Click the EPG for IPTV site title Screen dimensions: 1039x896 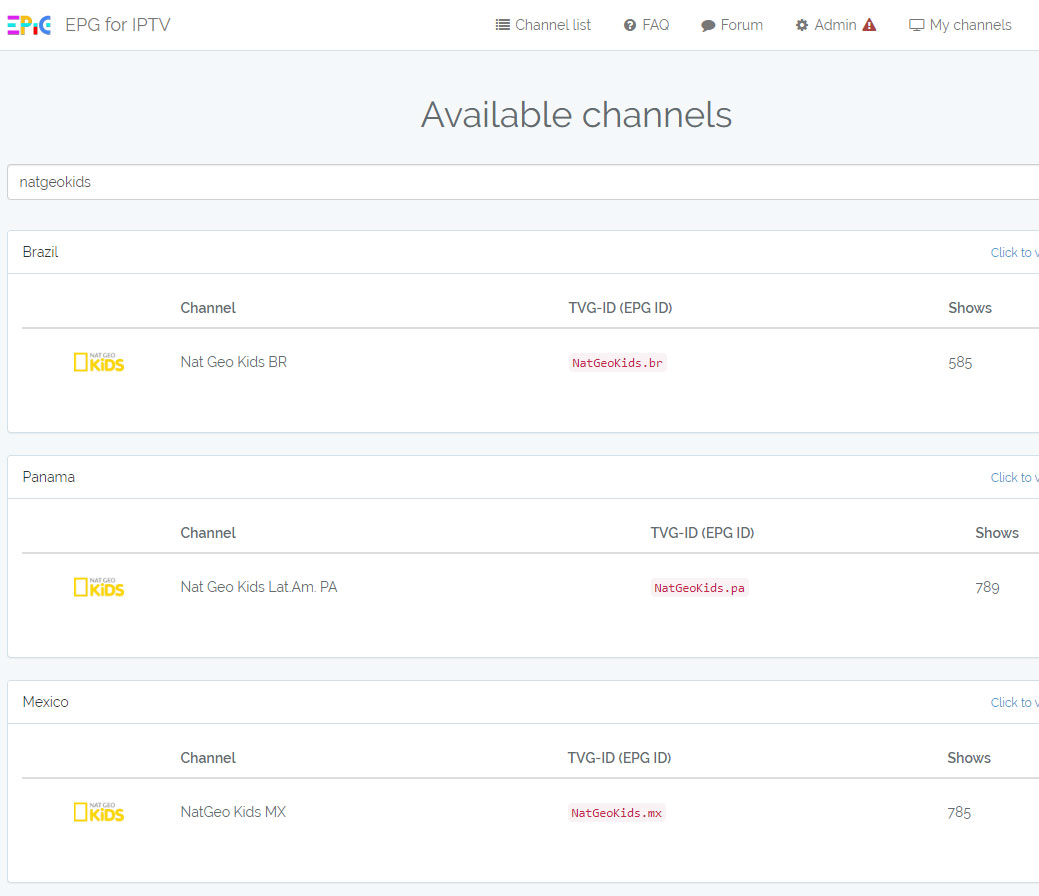[118, 25]
